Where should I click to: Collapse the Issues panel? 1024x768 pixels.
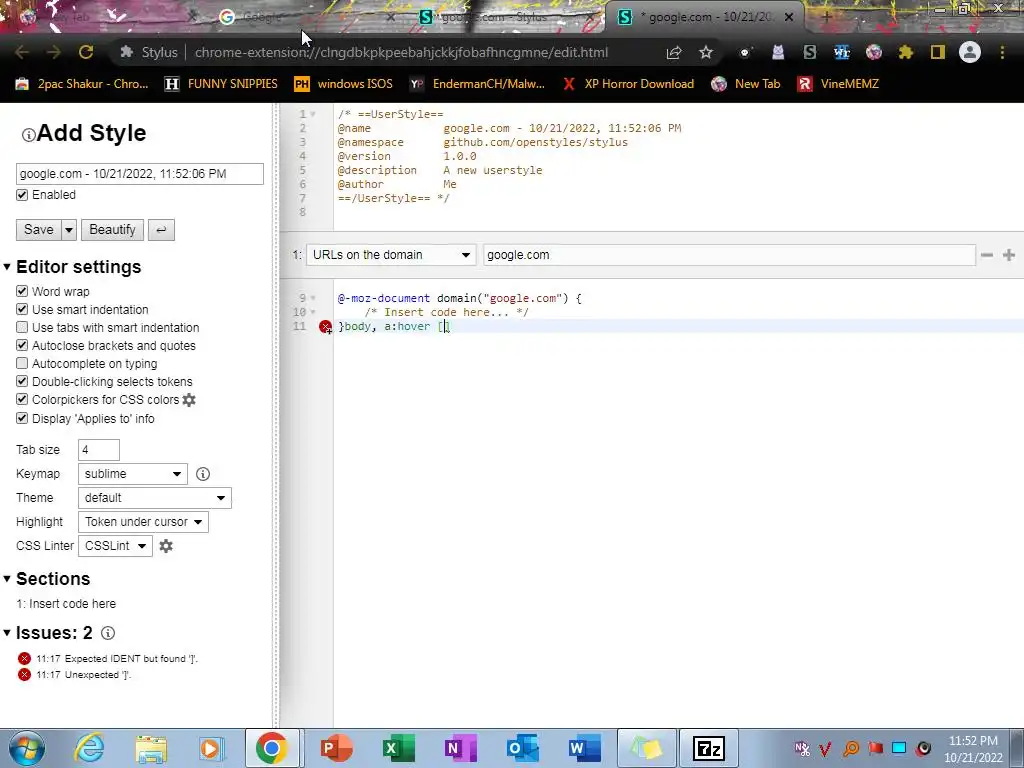click(x=7, y=633)
